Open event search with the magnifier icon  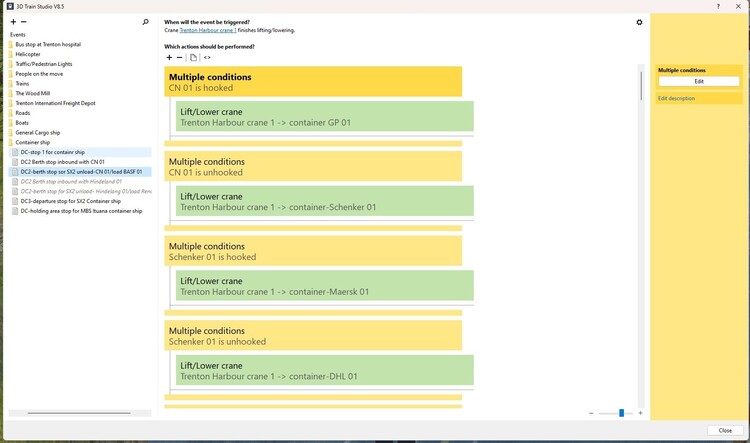pos(145,22)
